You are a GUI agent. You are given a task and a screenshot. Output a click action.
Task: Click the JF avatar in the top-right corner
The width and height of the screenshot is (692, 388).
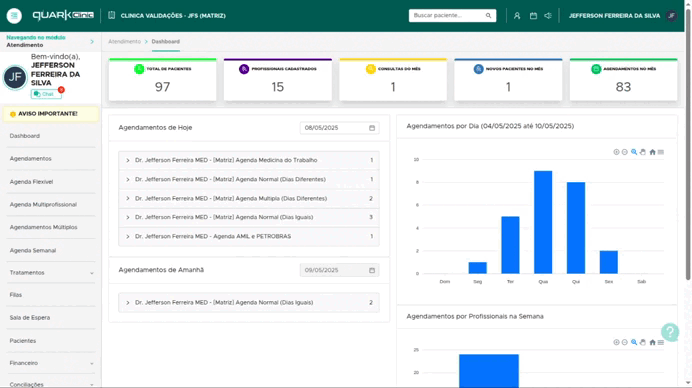pos(671,15)
